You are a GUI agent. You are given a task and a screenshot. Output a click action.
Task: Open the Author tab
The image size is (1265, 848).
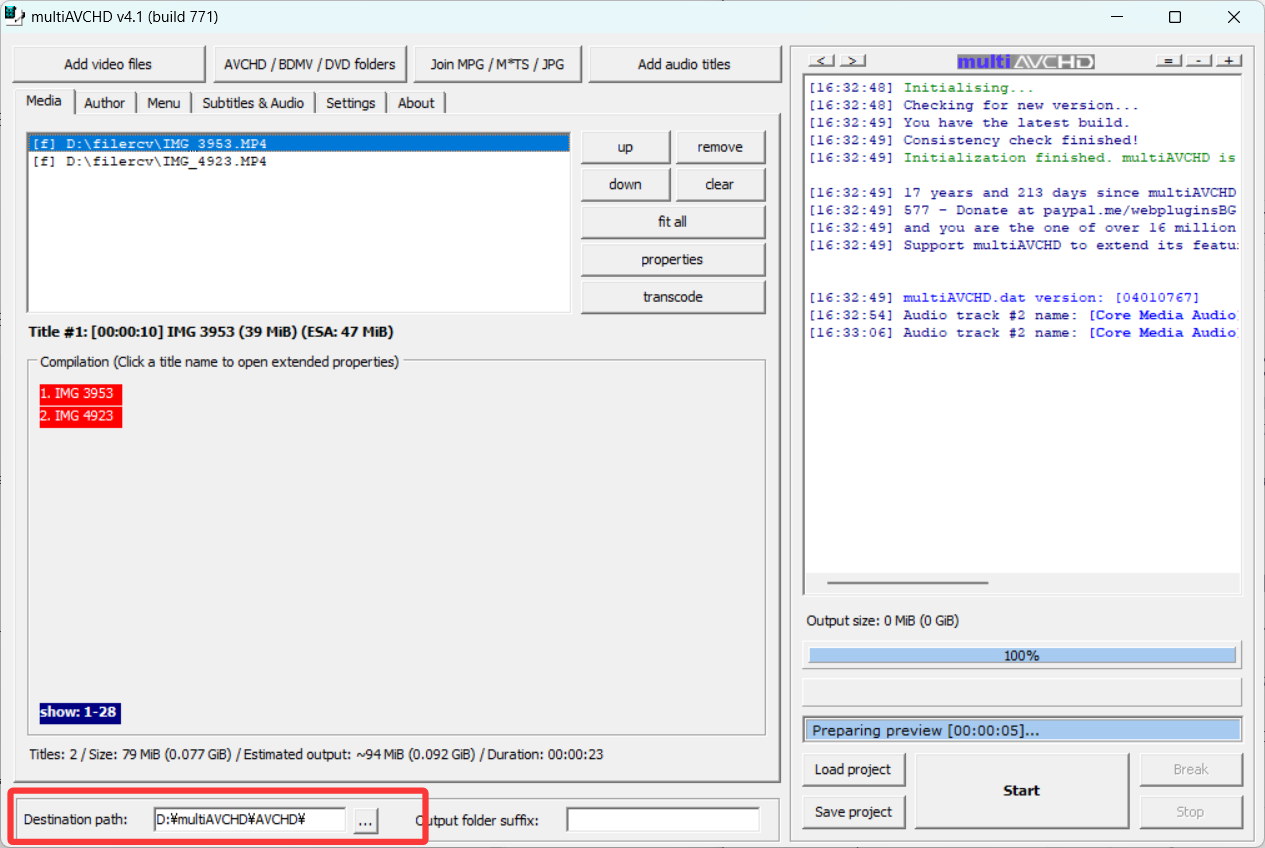point(105,103)
